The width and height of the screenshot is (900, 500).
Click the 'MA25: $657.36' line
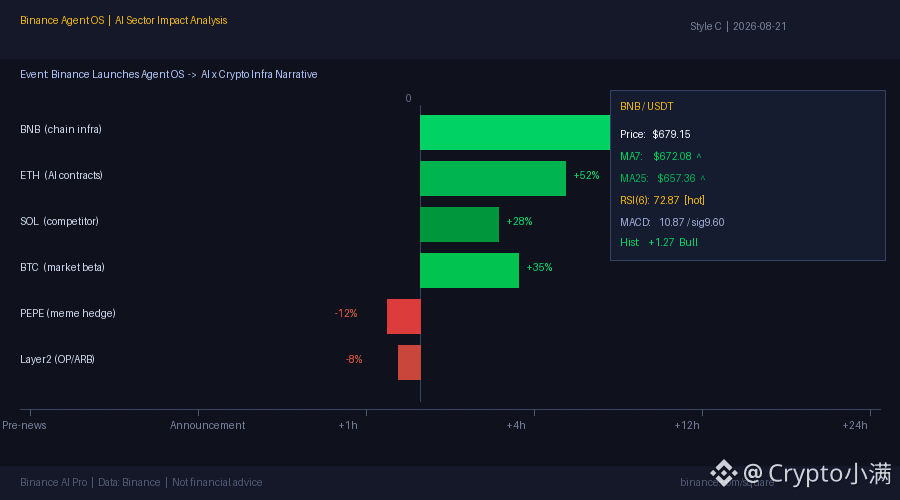[662, 178]
